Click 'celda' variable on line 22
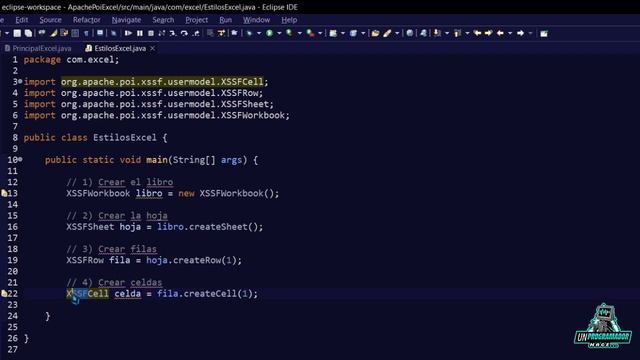 pyautogui.click(x=127, y=293)
